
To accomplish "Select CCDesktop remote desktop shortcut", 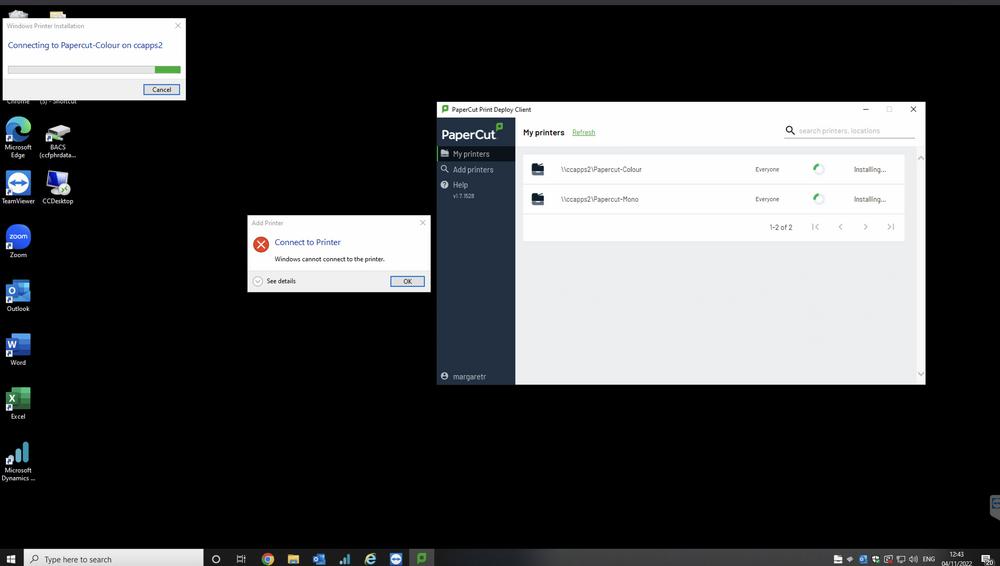I will (x=58, y=187).
